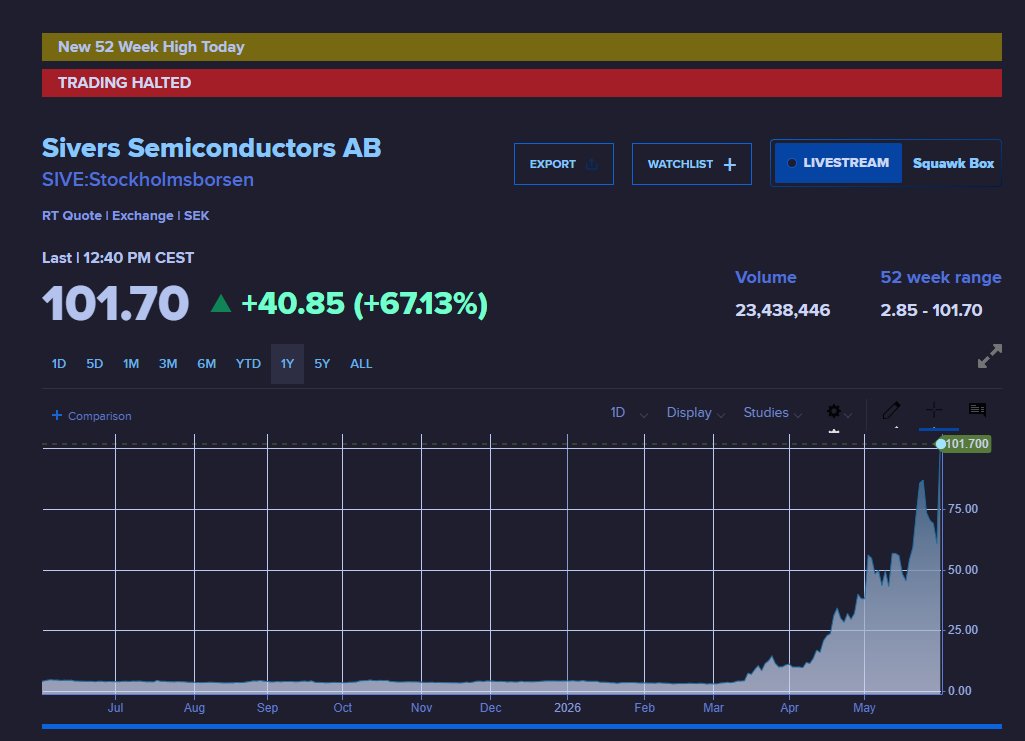Click the Volume heading label
The image size is (1025, 741).
pyautogui.click(x=765, y=277)
